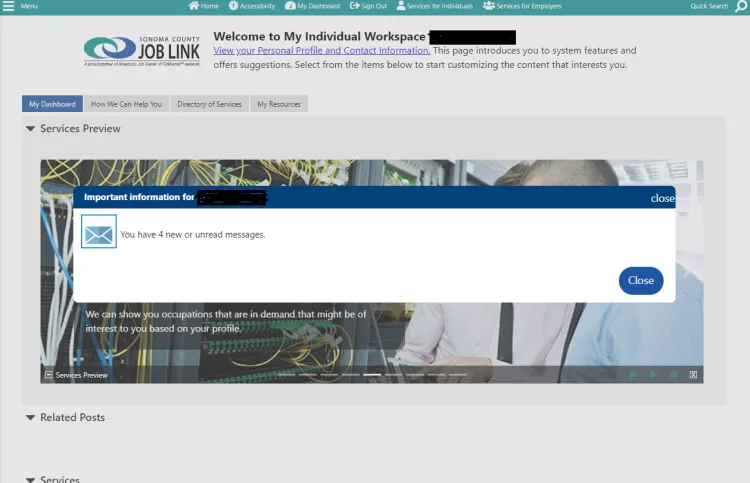Close the slideshow with the X box icon
Image resolution: width=750 pixels, height=483 pixels.
(x=693, y=374)
